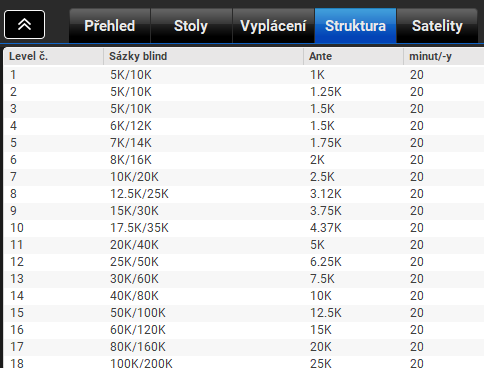The width and height of the screenshot is (484, 368).
Task: Collapse panel with double-chevron up icon
Action: coord(24,24)
